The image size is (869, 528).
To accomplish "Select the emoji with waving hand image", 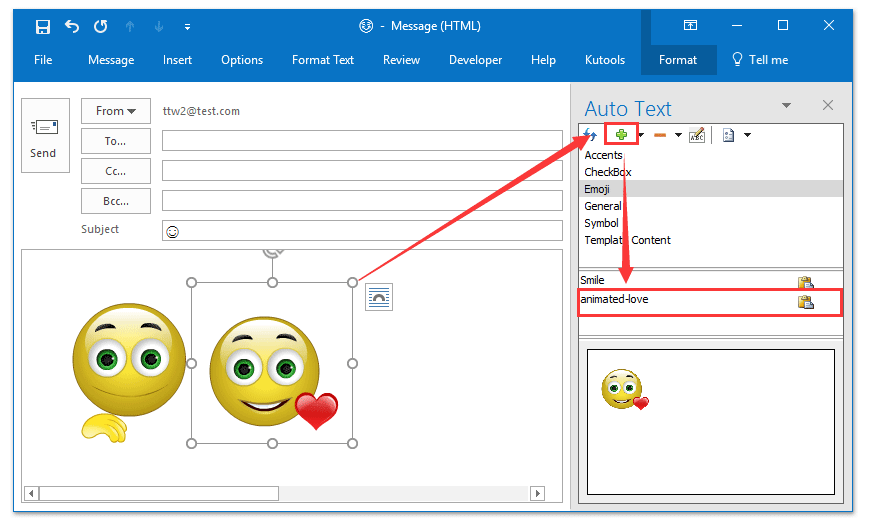I will 127,372.
